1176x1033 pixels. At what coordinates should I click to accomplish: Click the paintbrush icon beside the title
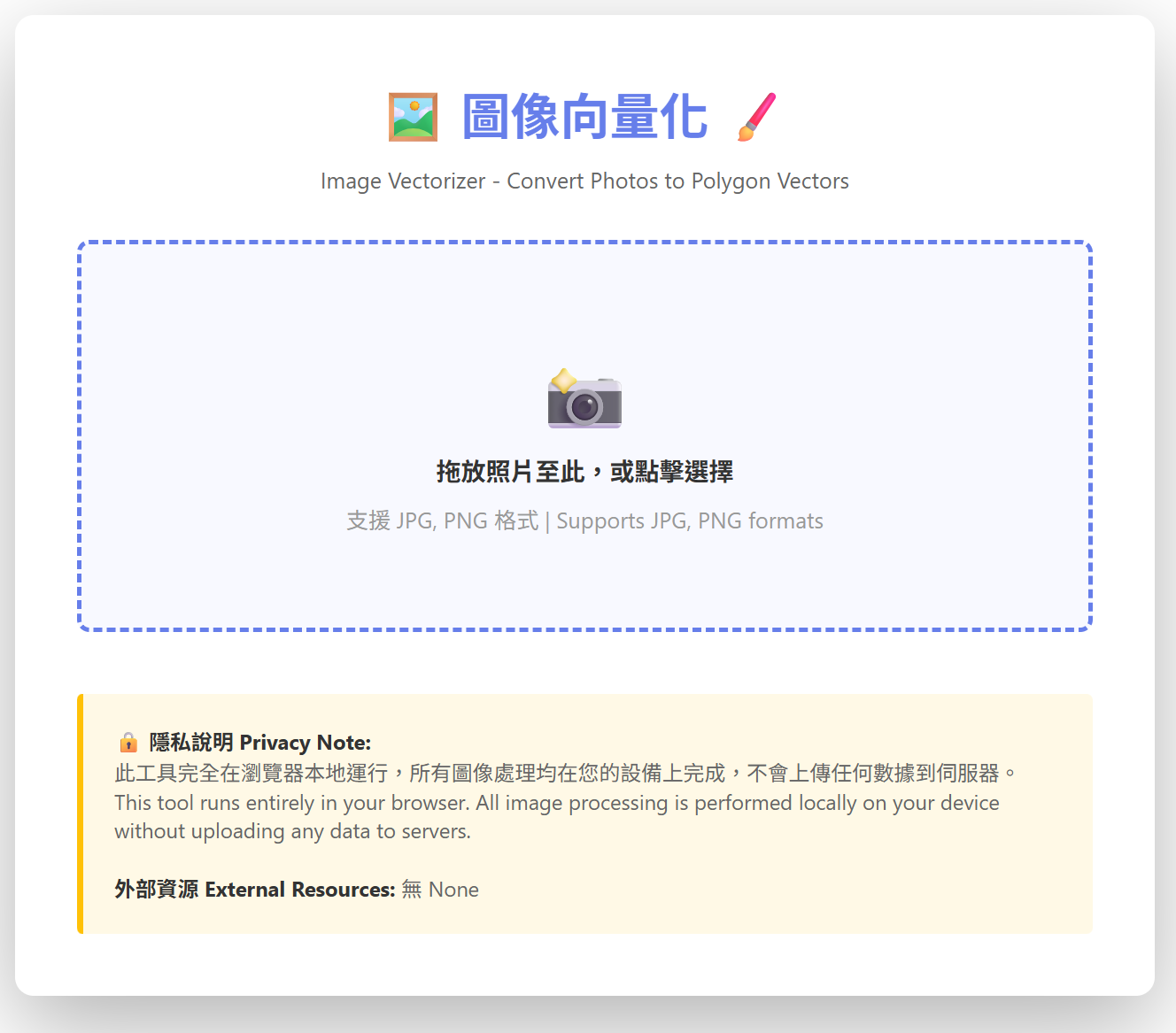[x=755, y=117]
